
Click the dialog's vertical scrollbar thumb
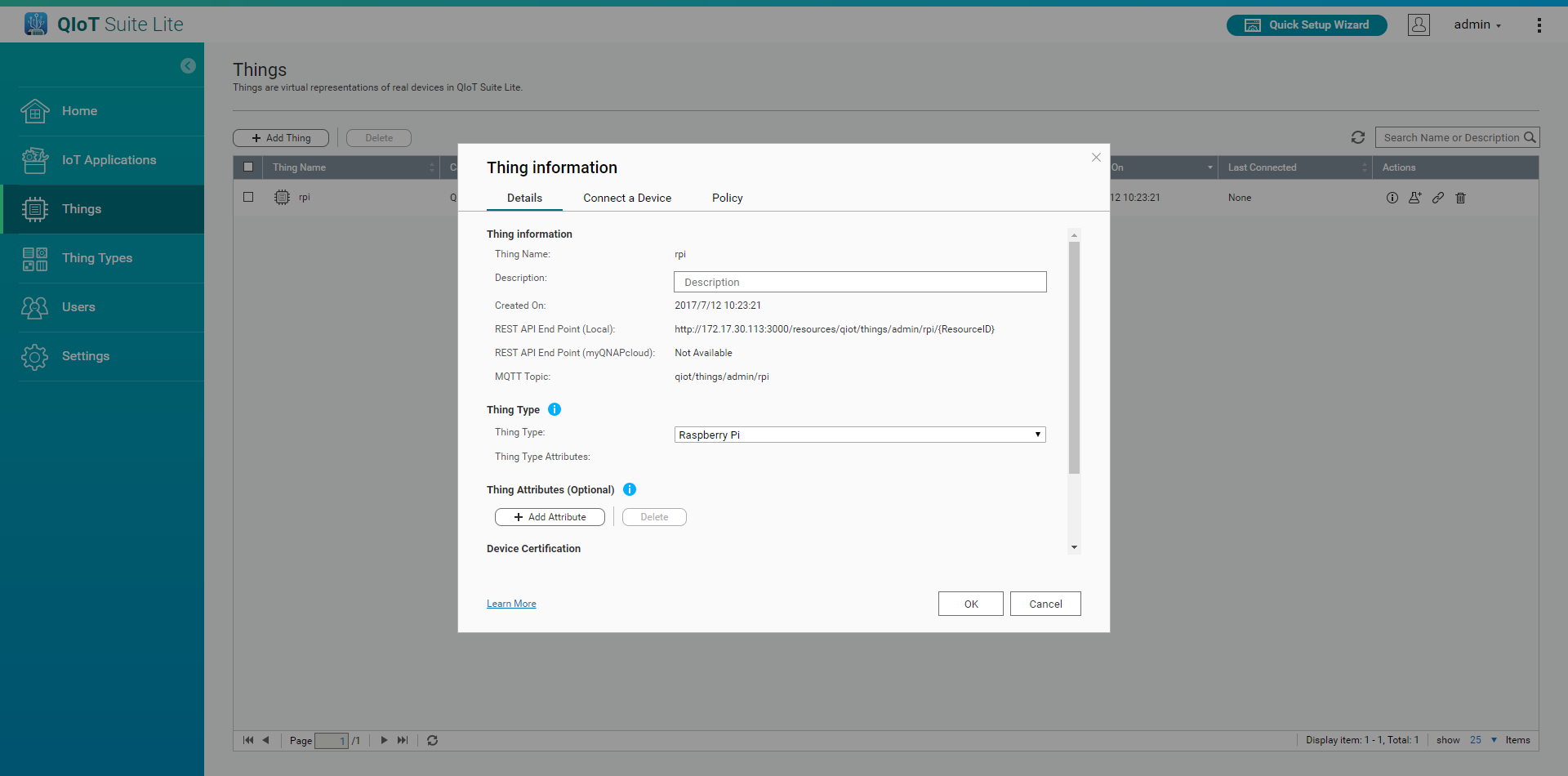tap(1074, 357)
